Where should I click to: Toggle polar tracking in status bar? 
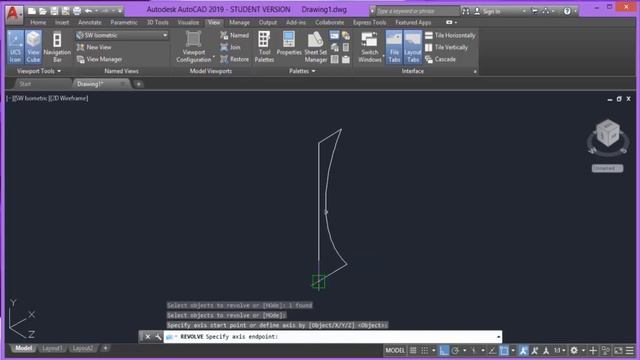point(455,350)
